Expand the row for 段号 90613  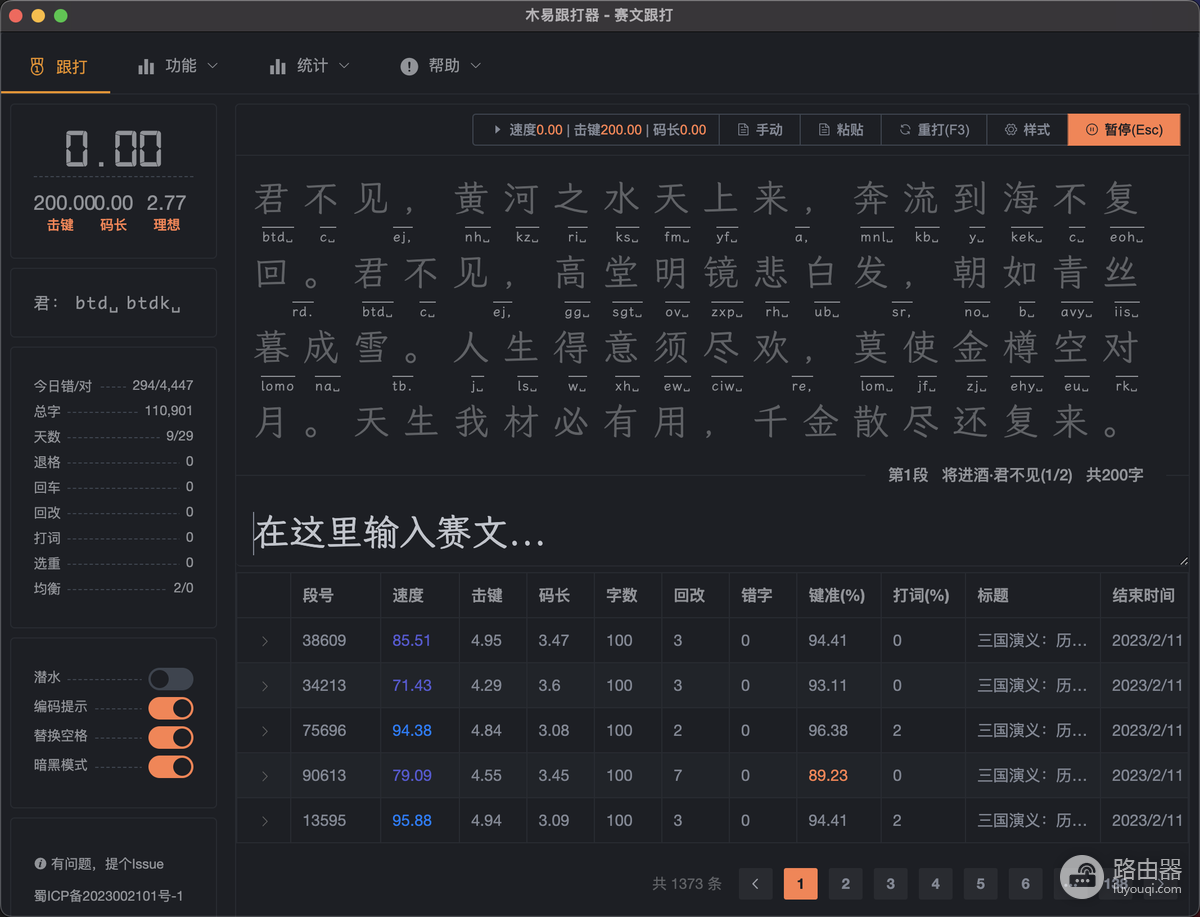265,776
